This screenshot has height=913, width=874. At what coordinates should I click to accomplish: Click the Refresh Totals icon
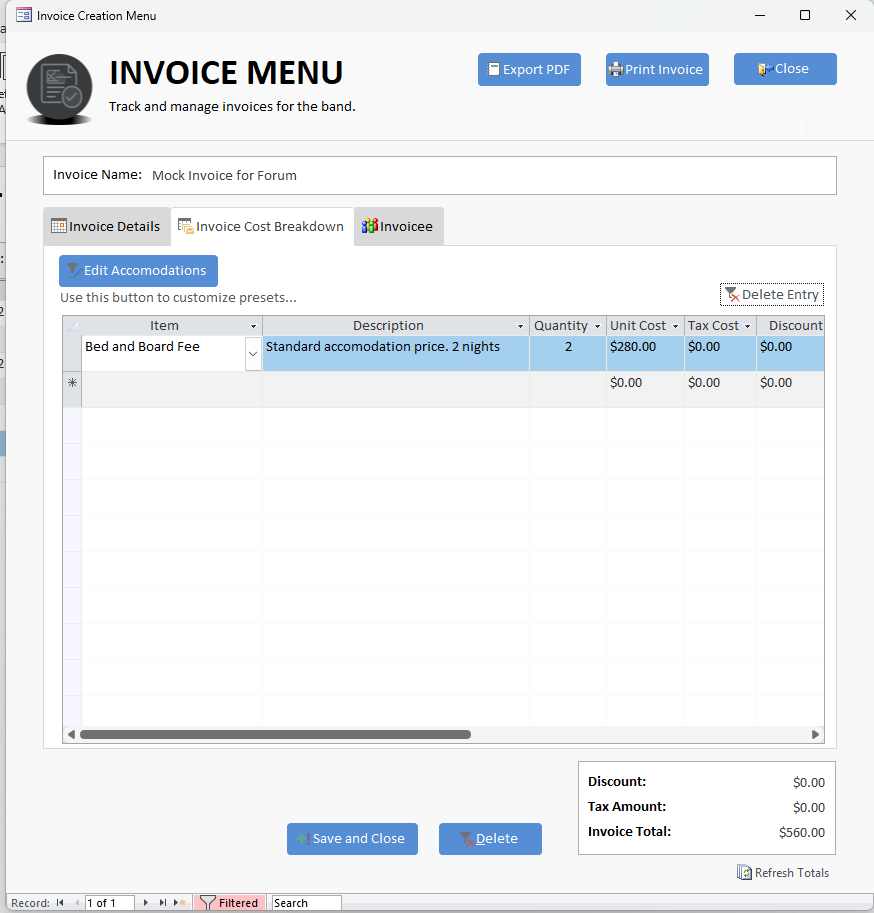(744, 872)
